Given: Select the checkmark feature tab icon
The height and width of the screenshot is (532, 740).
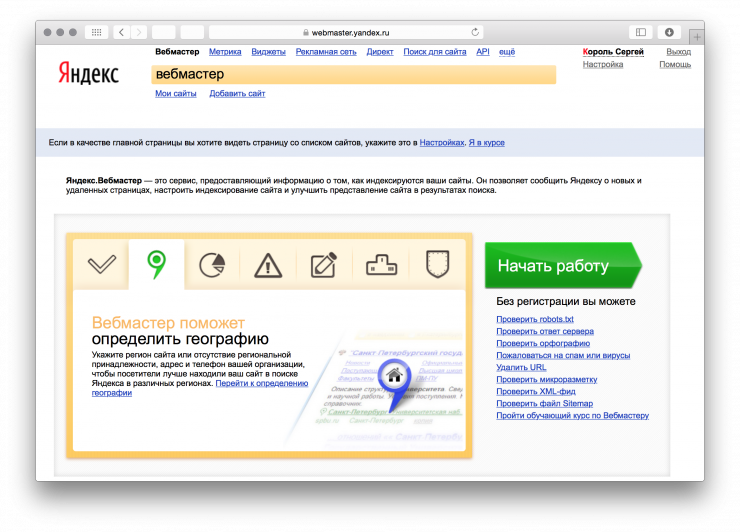Looking at the screenshot, I should [x=101, y=265].
